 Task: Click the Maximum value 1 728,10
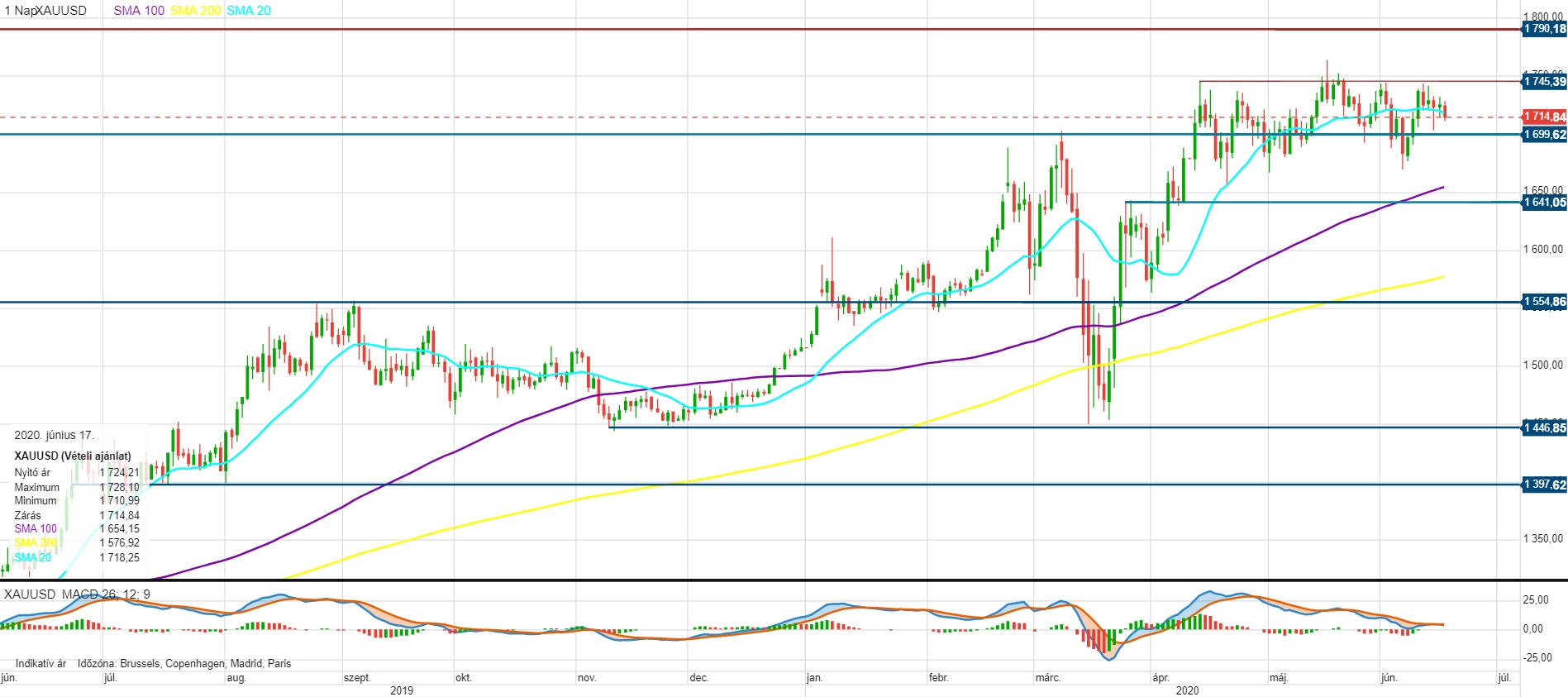pos(120,487)
